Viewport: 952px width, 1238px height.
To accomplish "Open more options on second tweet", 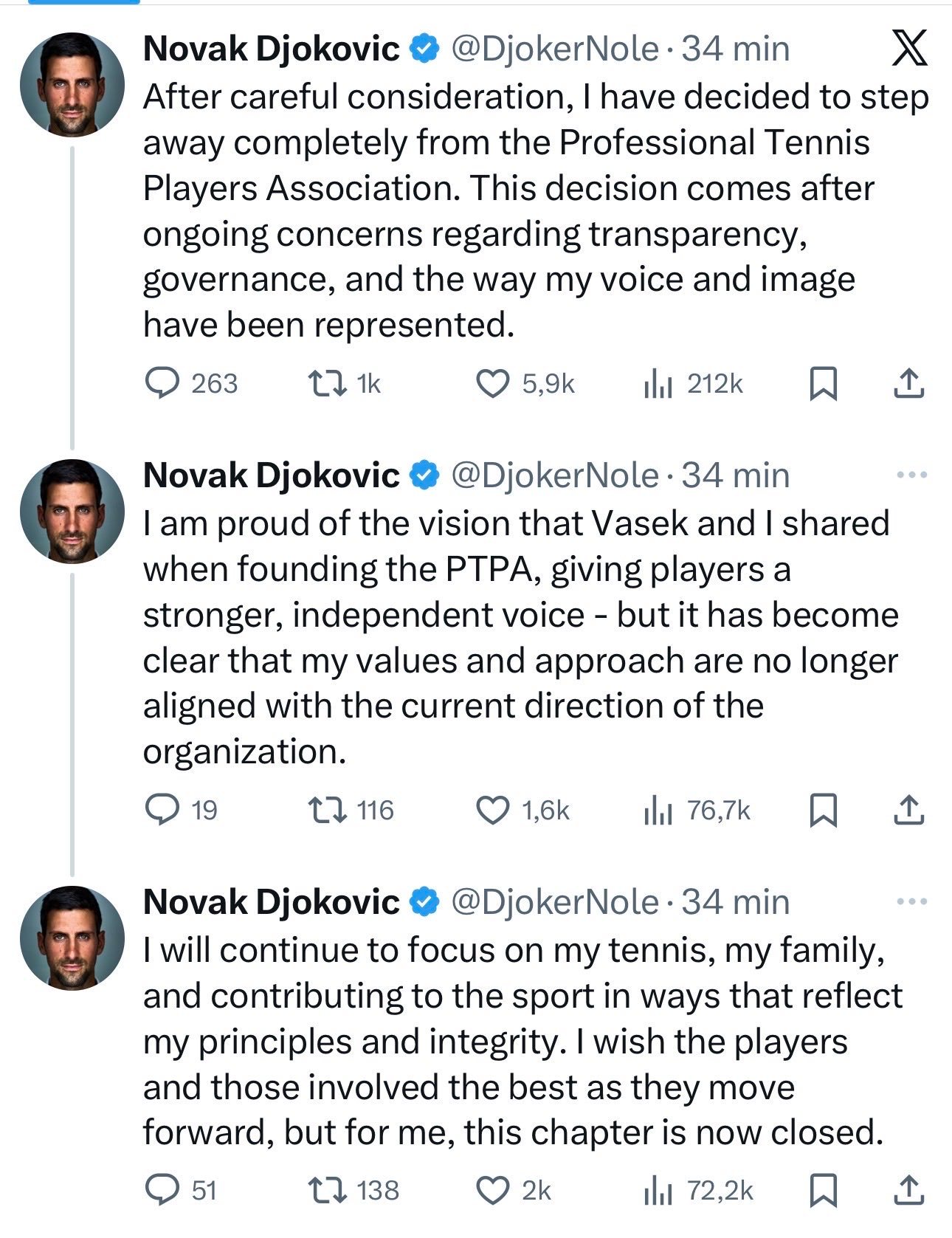I will [911, 475].
